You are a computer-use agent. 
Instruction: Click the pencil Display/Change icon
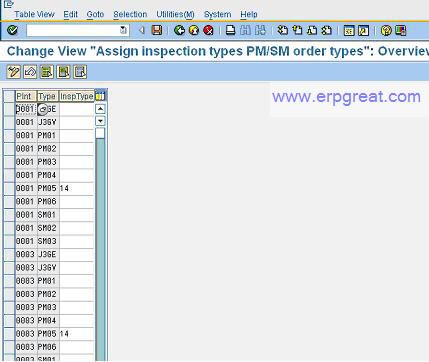click(x=14, y=72)
